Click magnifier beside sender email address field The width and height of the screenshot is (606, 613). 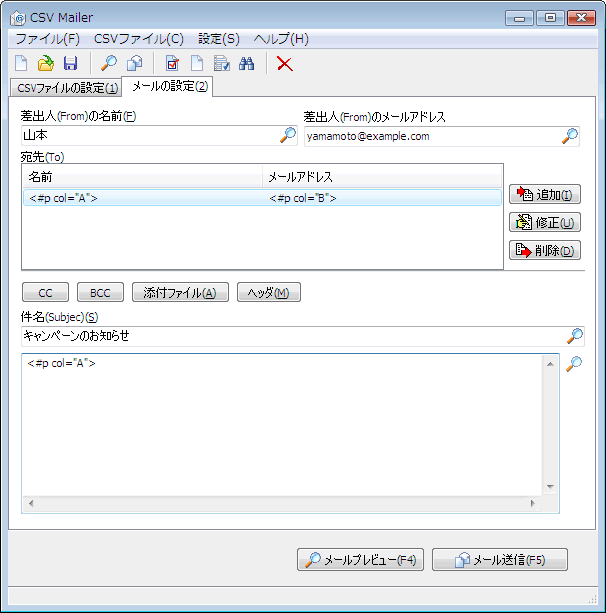click(570, 136)
